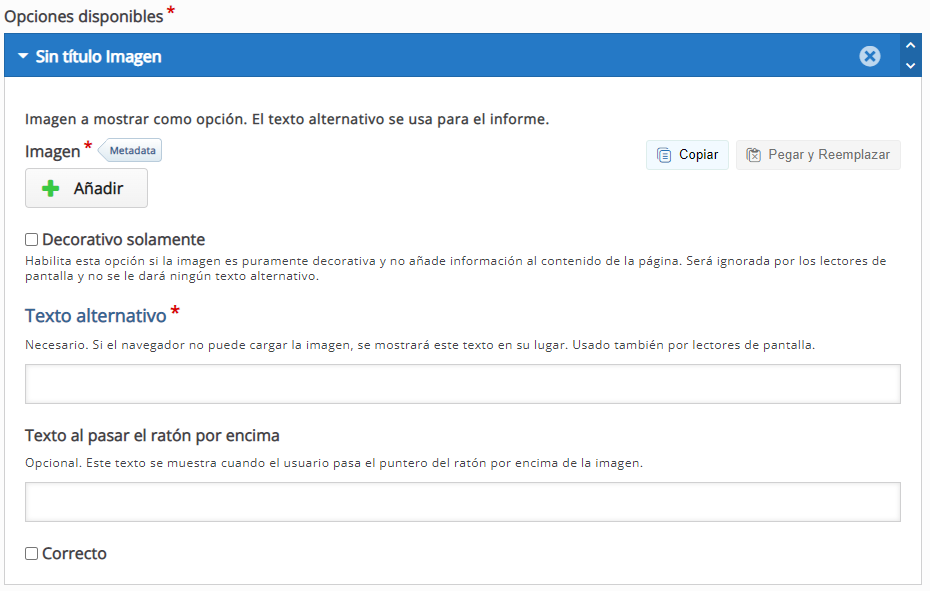The image size is (930, 591).
Task: Click the Copiar button text
Action: coord(698,155)
